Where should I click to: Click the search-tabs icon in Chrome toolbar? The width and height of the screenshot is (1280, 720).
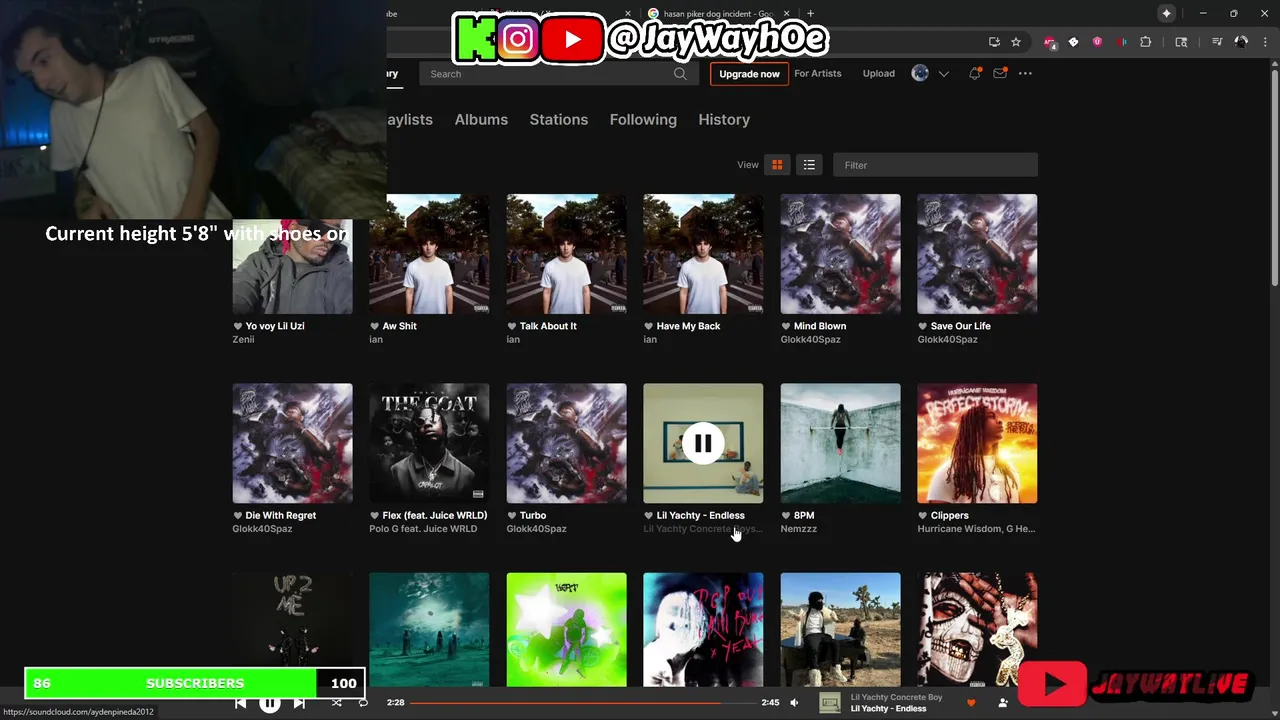tap(1181, 42)
